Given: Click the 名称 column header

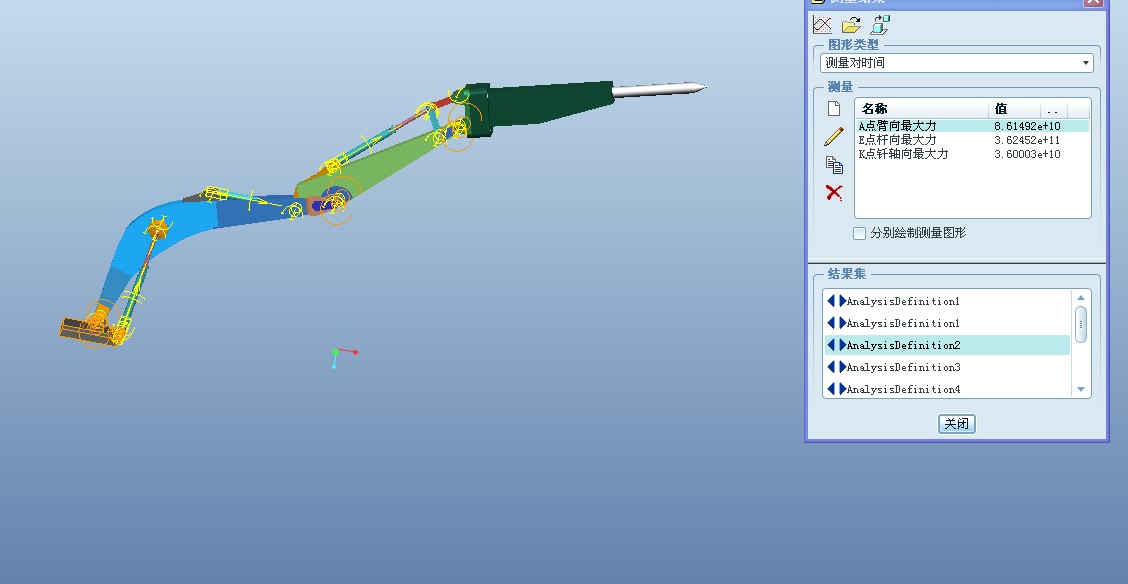Looking at the screenshot, I should (922, 109).
